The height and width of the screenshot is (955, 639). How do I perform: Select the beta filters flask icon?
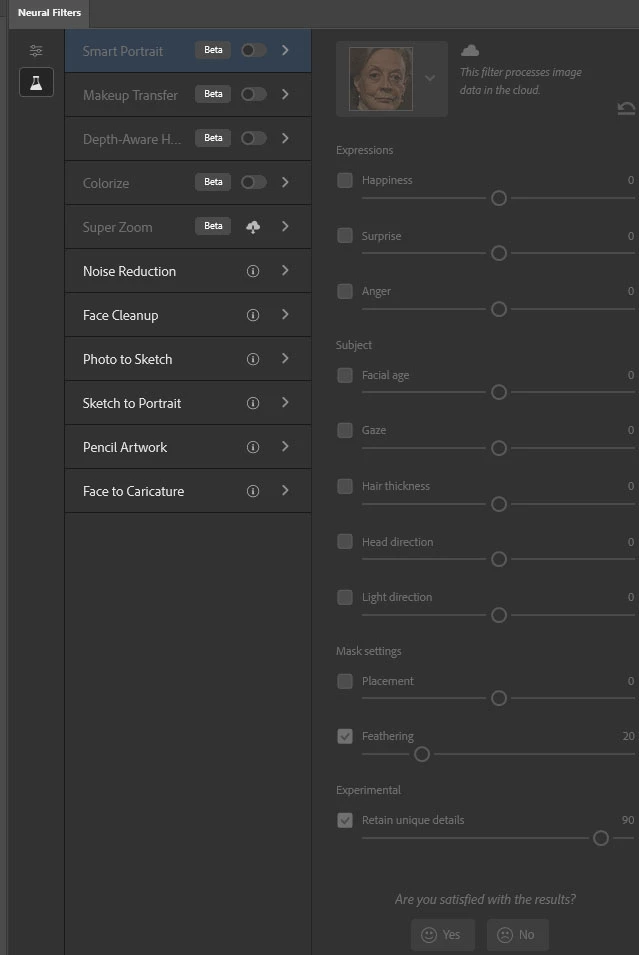tap(36, 83)
